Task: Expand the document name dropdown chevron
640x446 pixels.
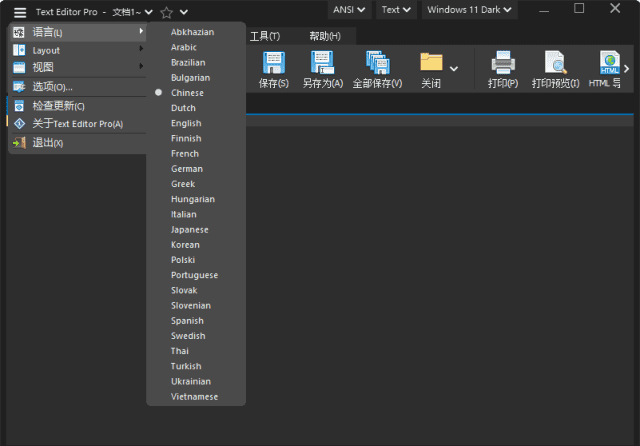Action: 149,12
